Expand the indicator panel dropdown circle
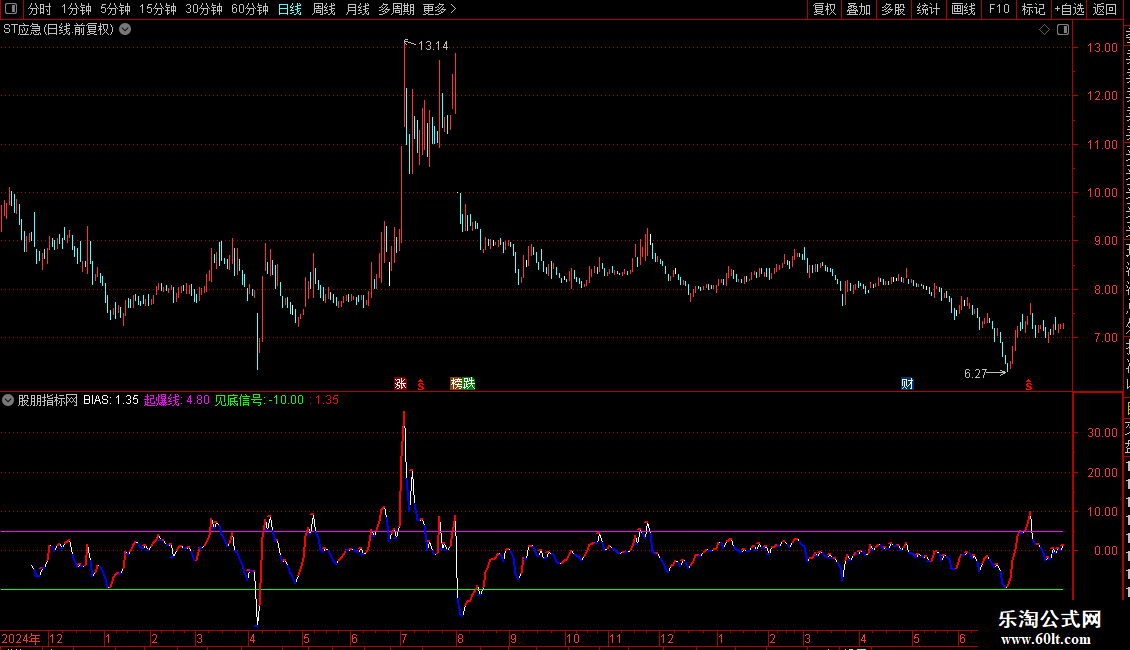This screenshot has width=1130, height=650. (8, 400)
